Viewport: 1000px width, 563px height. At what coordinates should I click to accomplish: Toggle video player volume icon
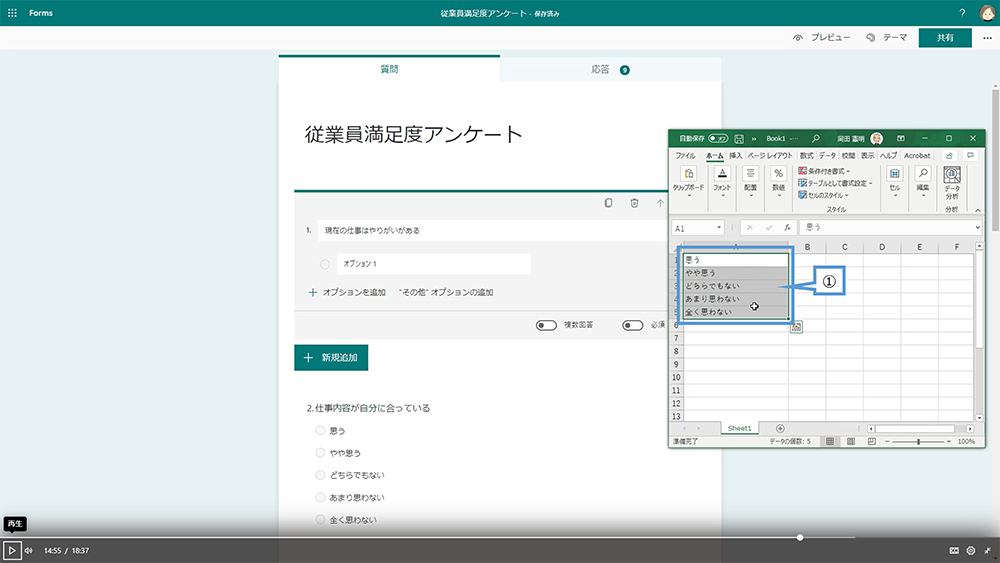point(29,550)
